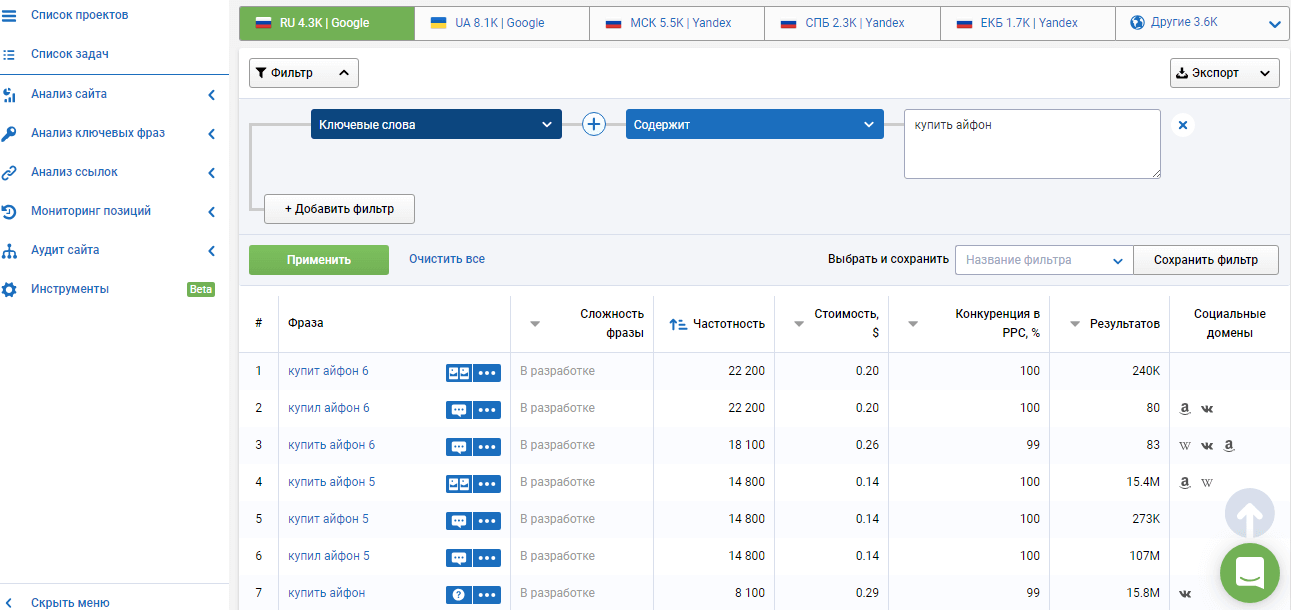
Task: Expand the Экспорт dropdown
Action: coord(1224,73)
